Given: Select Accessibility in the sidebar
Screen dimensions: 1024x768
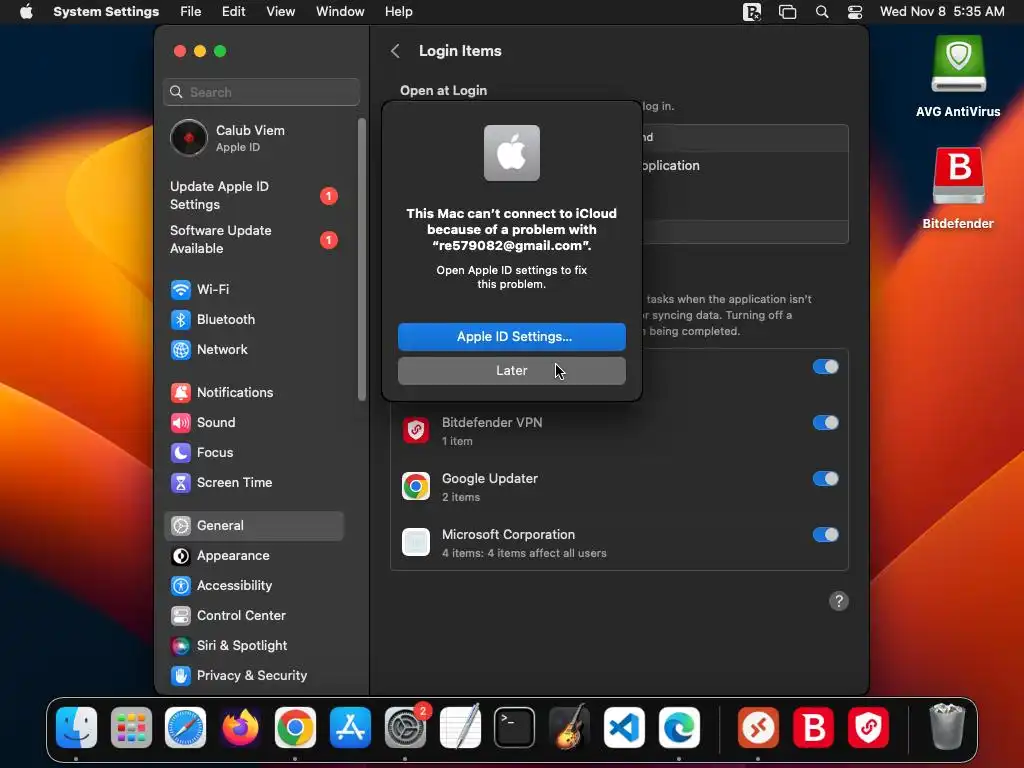Looking at the screenshot, I should coord(253,586).
